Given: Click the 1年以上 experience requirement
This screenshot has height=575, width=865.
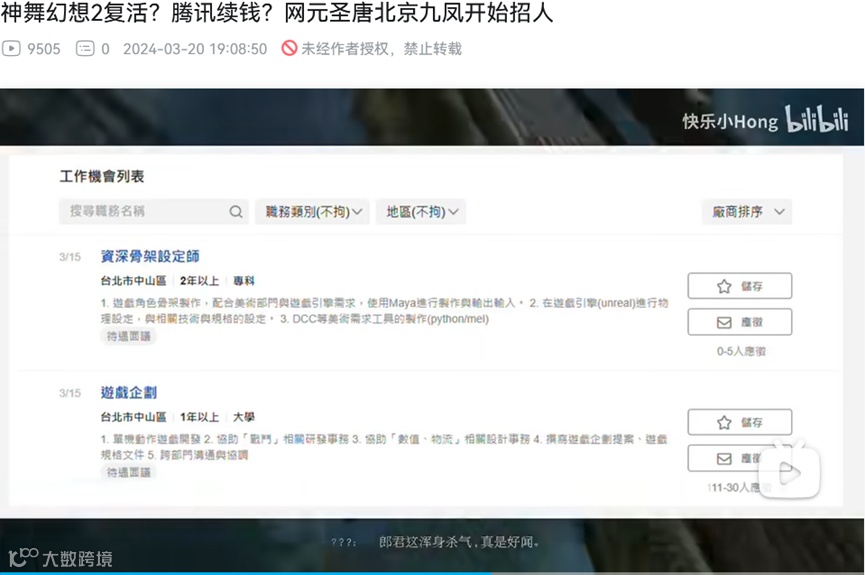Looking at the screenshot, I should coord(200,417).
